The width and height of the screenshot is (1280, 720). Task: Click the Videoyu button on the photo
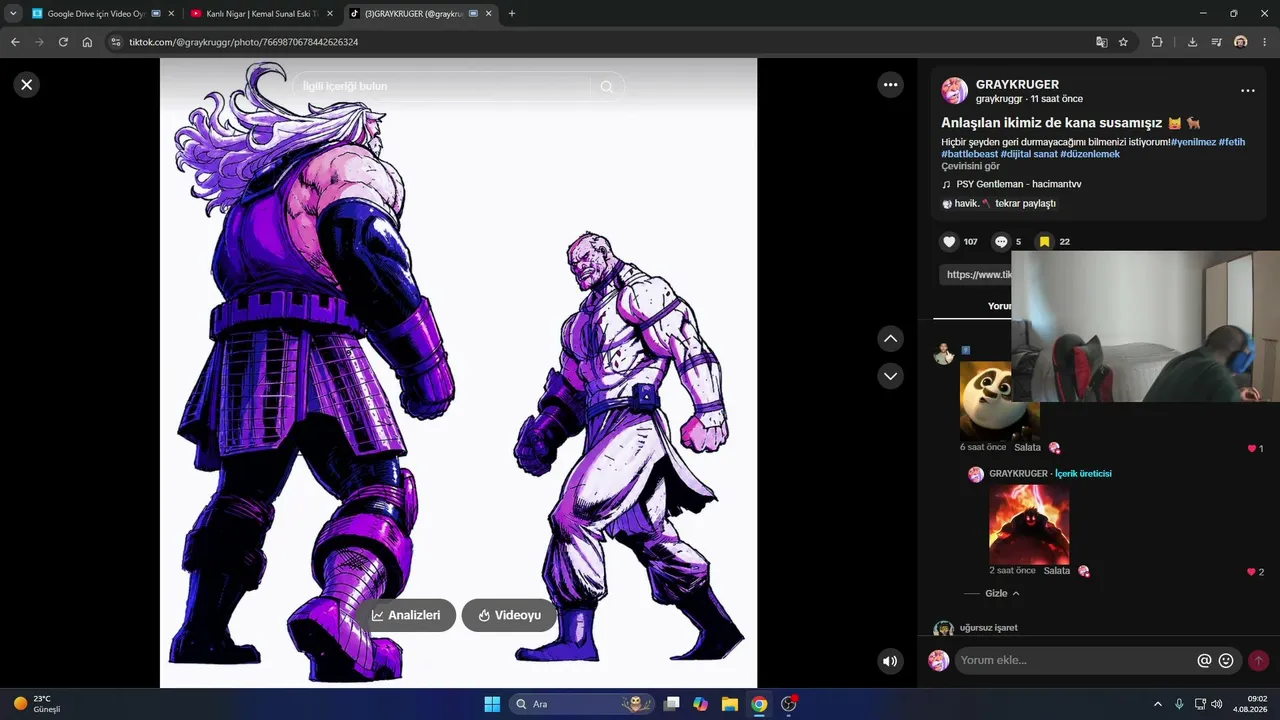tap(509, 615)
